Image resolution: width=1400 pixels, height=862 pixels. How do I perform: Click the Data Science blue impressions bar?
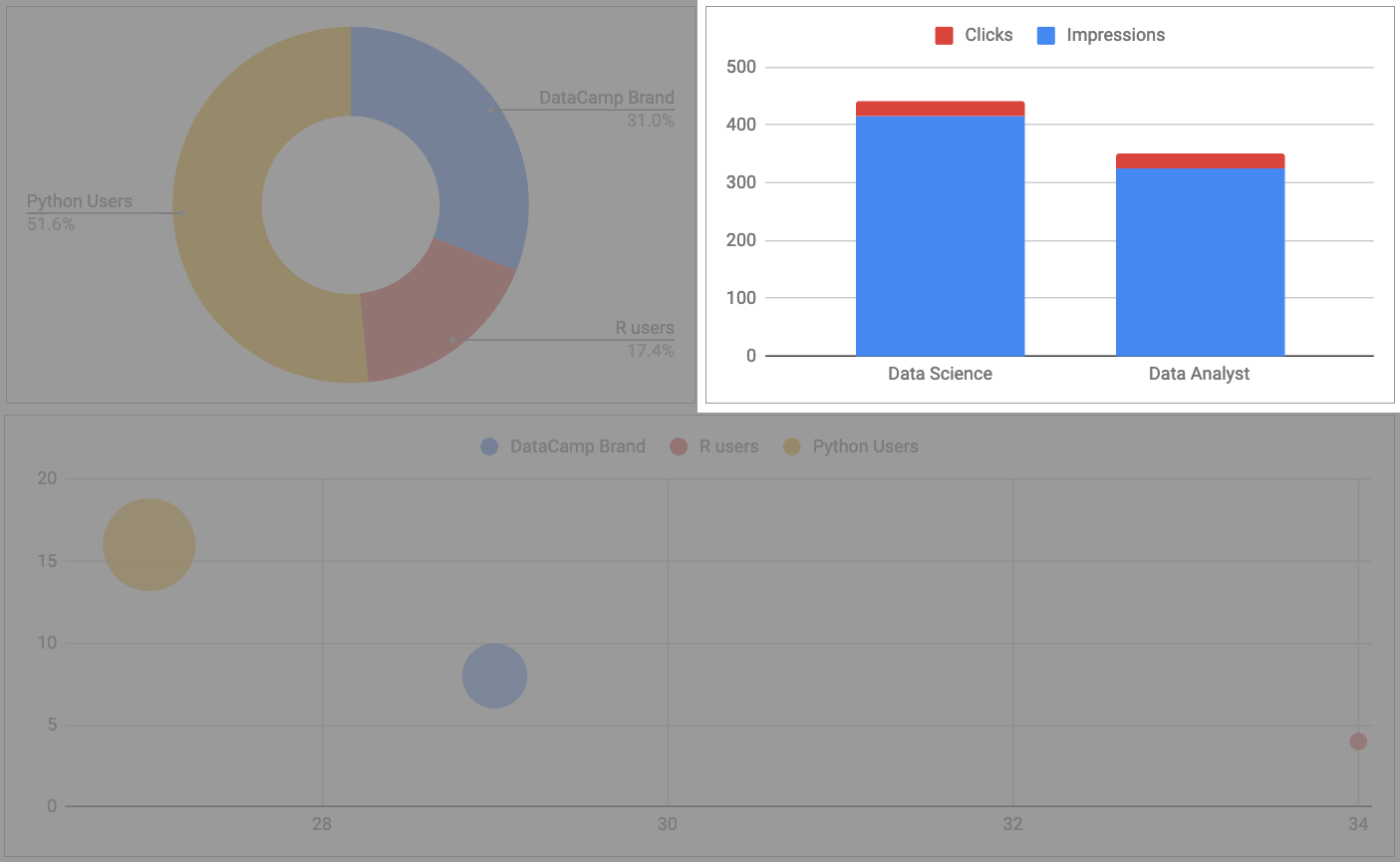[940, 236]
